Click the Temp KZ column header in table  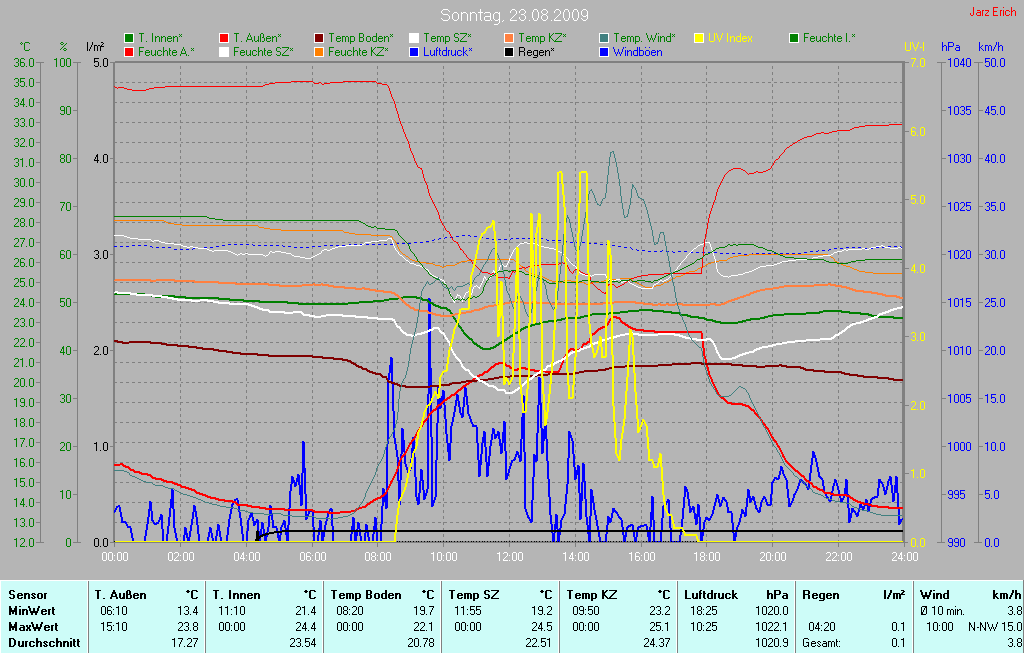[592, 595]
